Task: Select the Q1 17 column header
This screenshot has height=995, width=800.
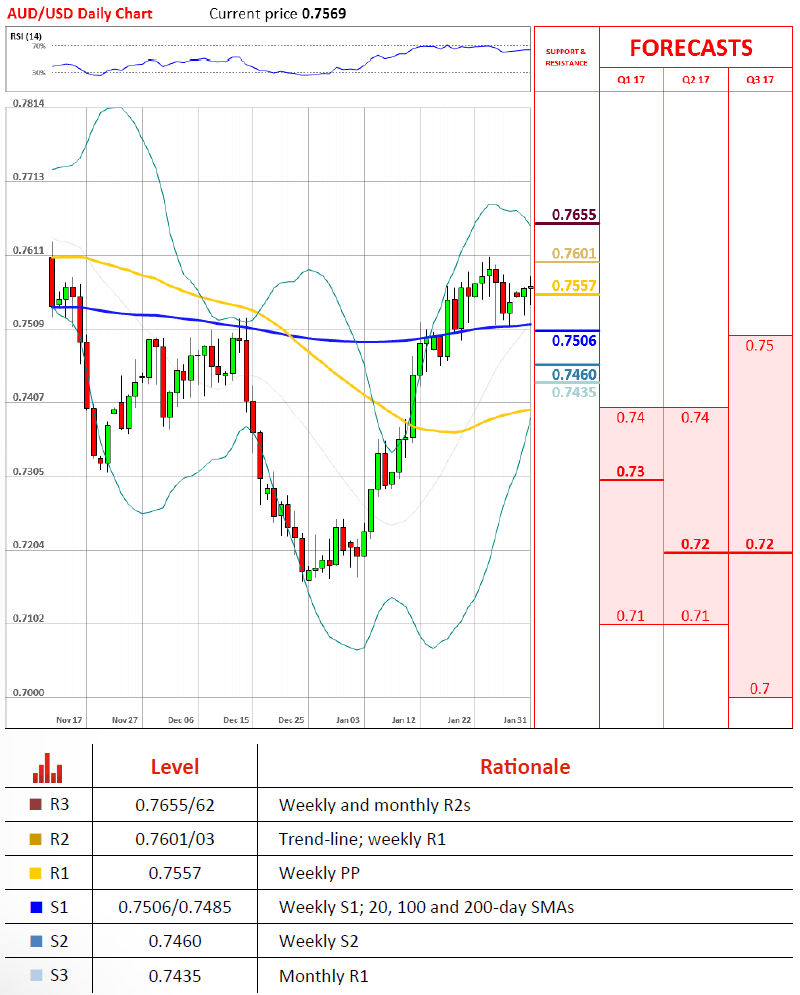Action: coord(631,79)
